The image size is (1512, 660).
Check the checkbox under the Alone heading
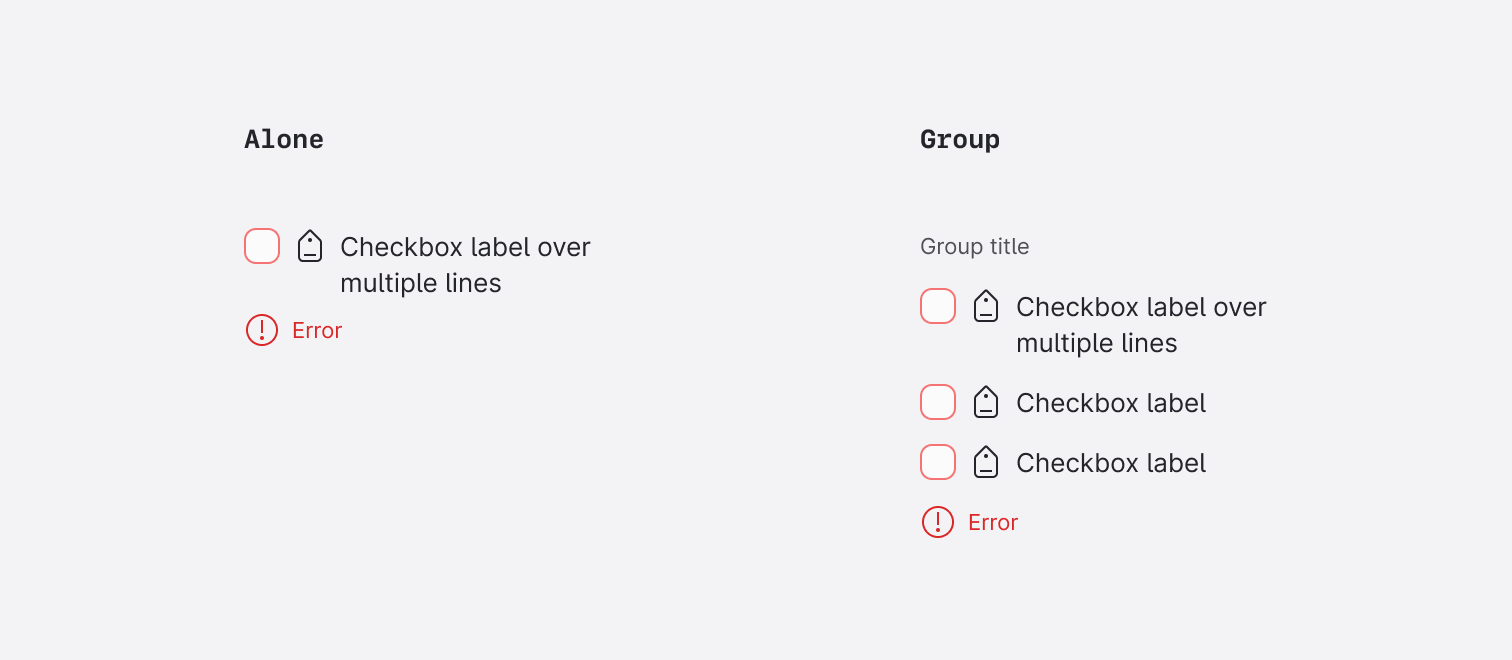[262, 246]
